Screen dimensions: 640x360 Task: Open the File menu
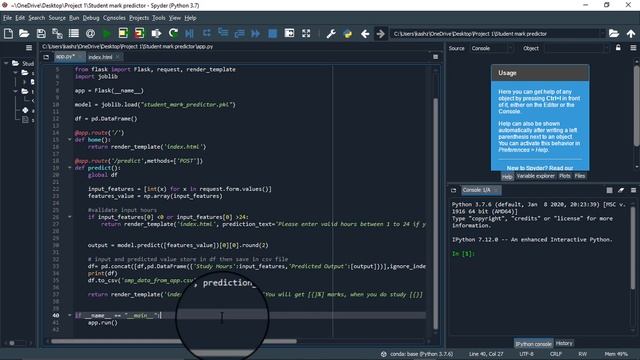coord(7,18)
